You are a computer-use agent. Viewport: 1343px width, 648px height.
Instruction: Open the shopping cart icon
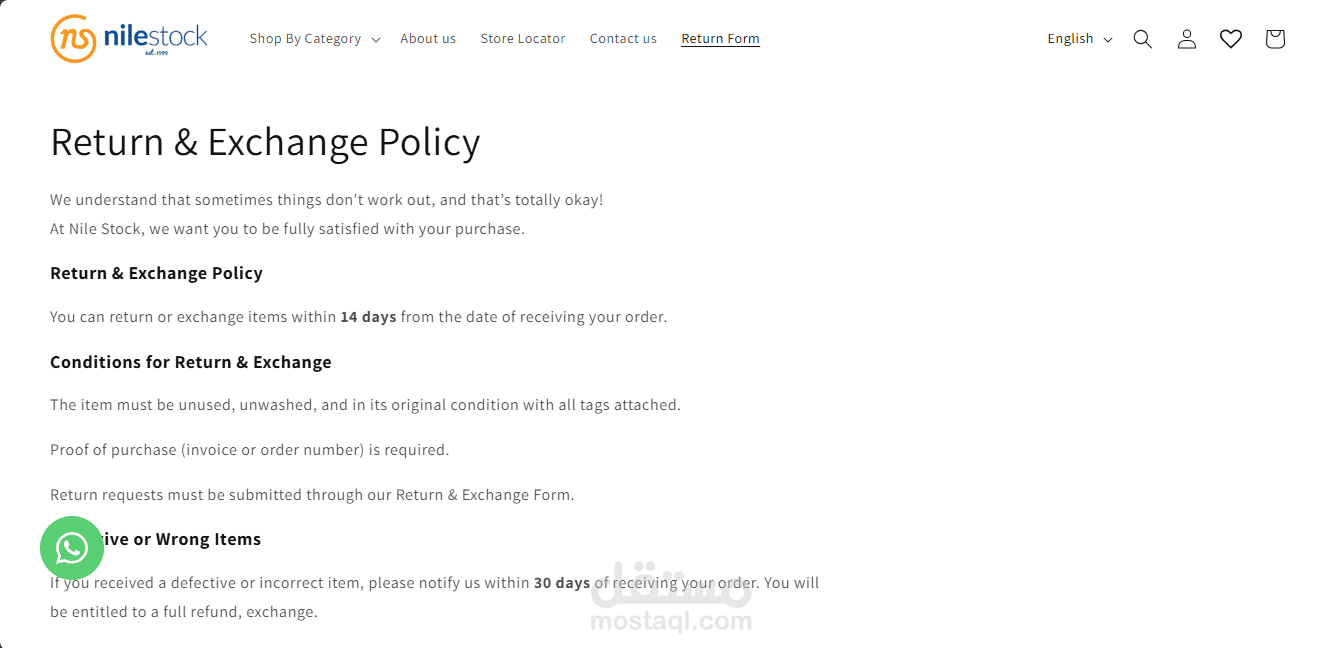1274,39
